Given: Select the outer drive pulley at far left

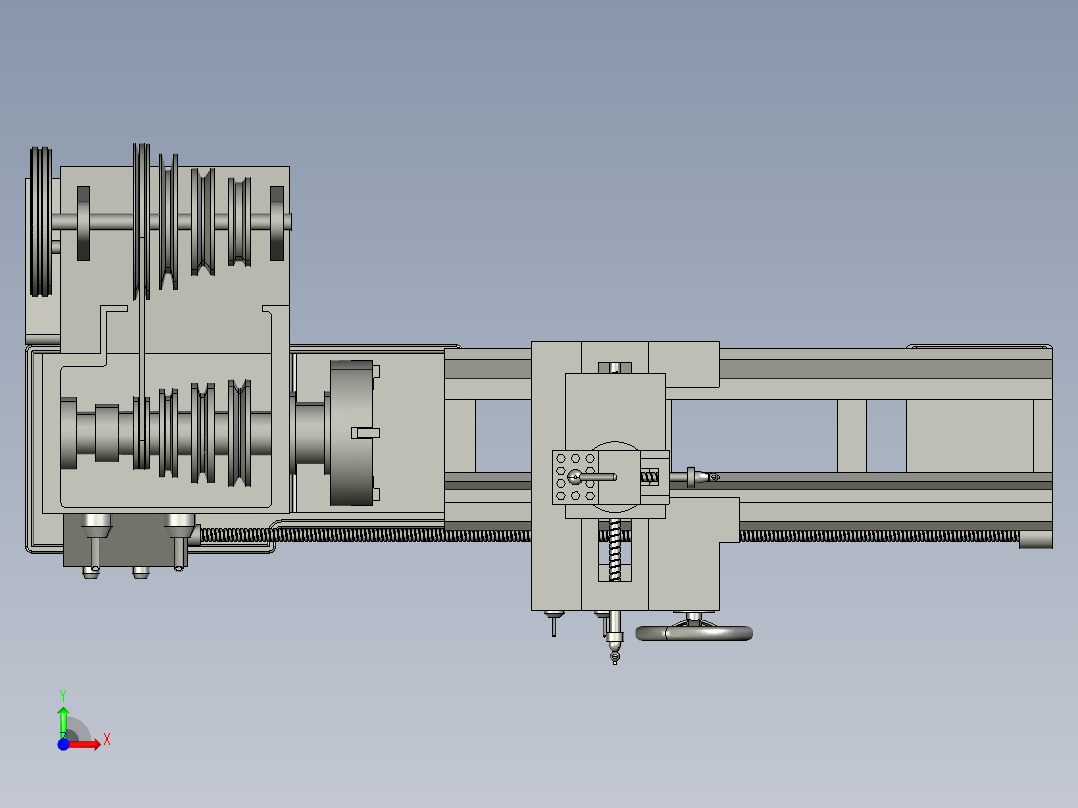Looking at the screenshot, I should click(x=41, y=221).
